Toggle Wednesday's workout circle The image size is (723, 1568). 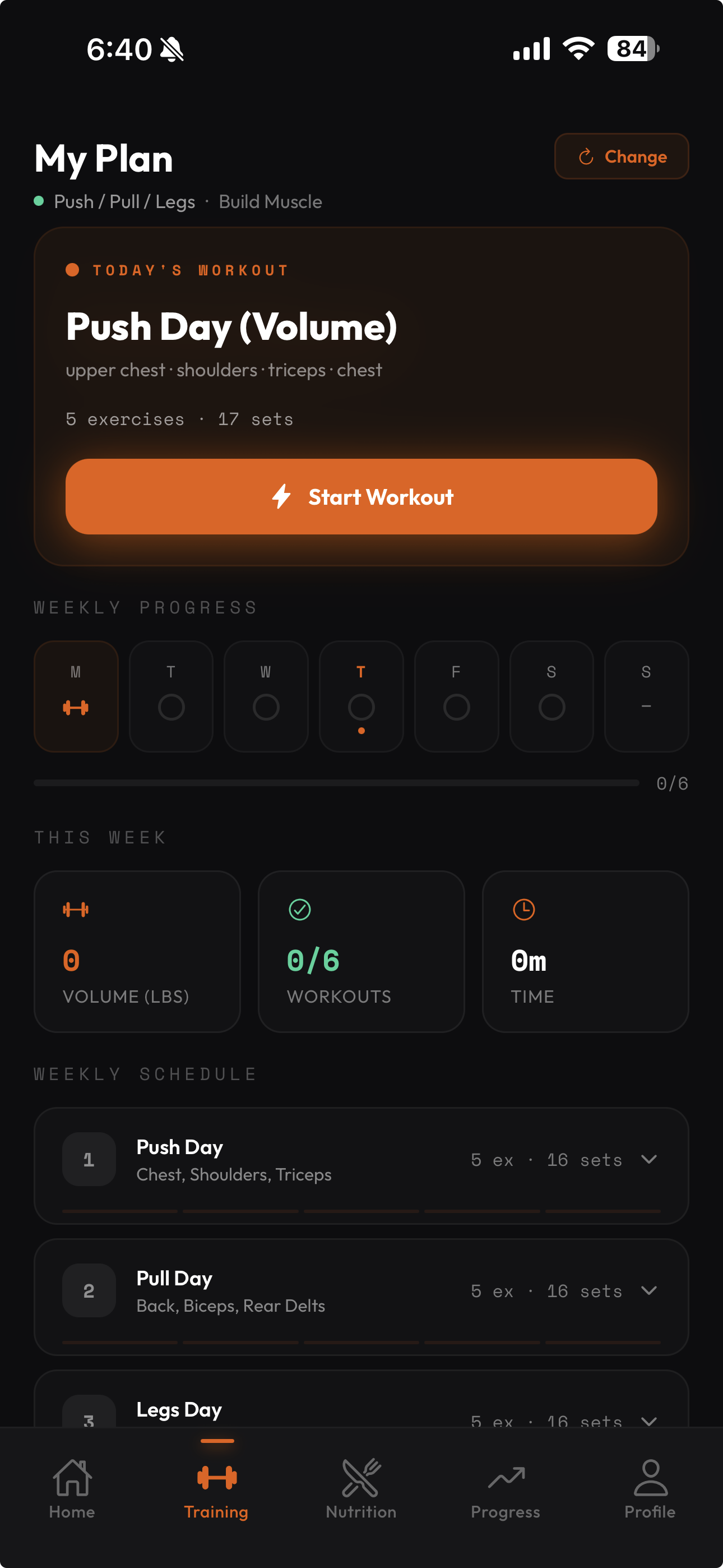click(x=266, y=707)
